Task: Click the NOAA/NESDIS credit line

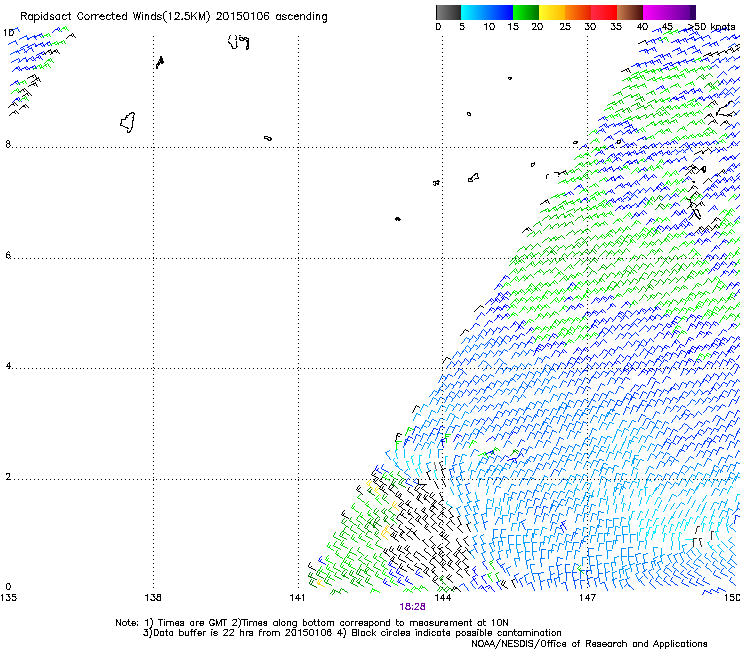Action: (589, 644)
